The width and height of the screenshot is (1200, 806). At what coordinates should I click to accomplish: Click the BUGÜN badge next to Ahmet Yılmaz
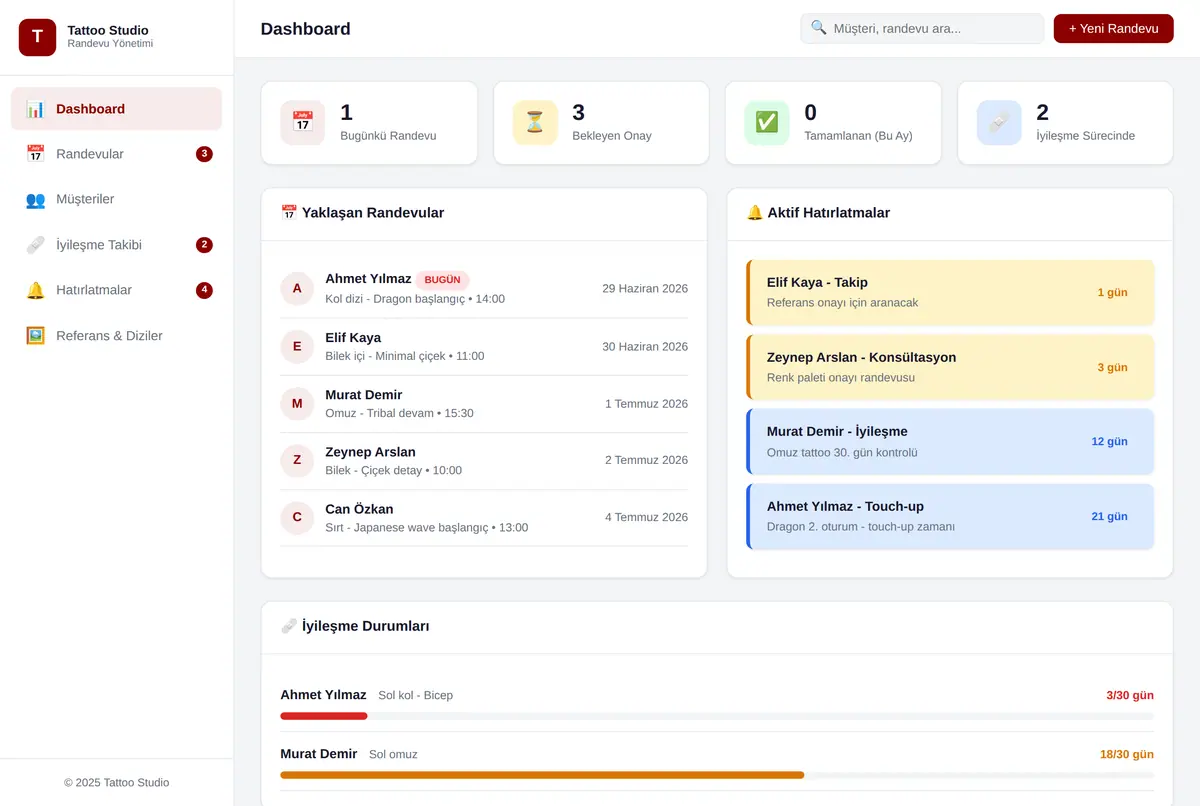pyautogui.click(x=442, y=280)
